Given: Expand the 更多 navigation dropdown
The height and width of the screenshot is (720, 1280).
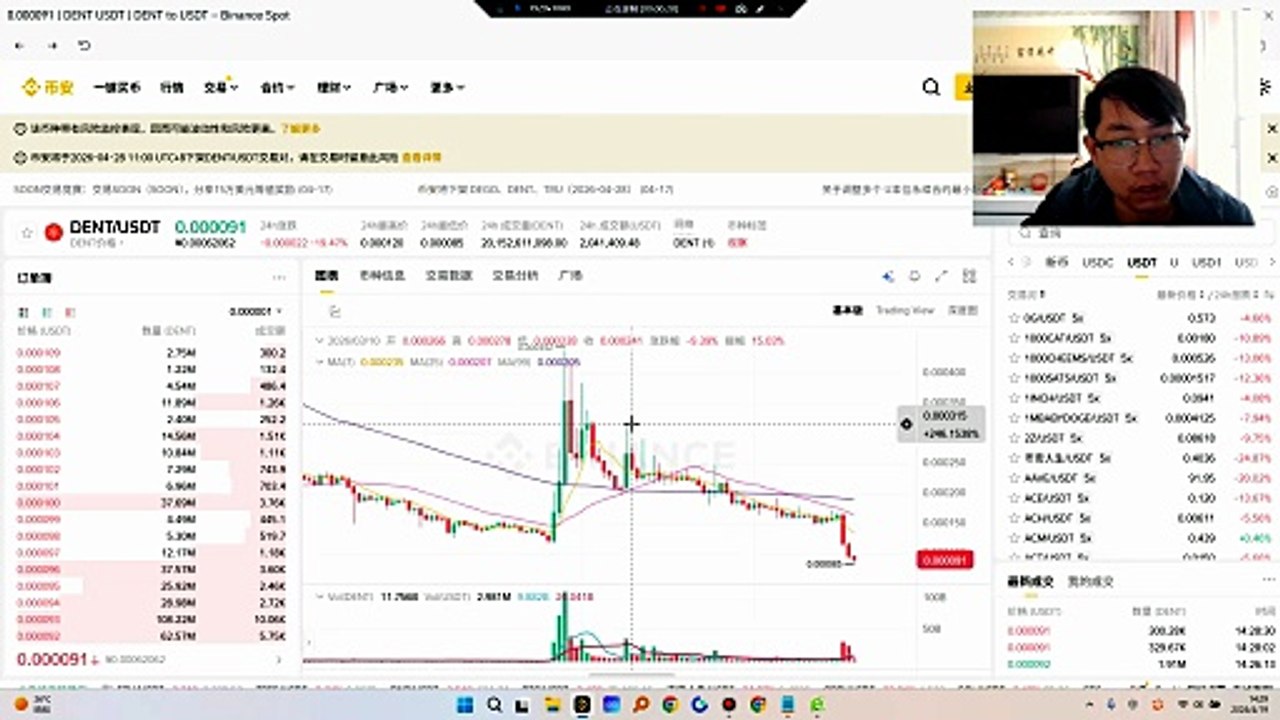Looking at the screenshot, I should pos(447,88).
